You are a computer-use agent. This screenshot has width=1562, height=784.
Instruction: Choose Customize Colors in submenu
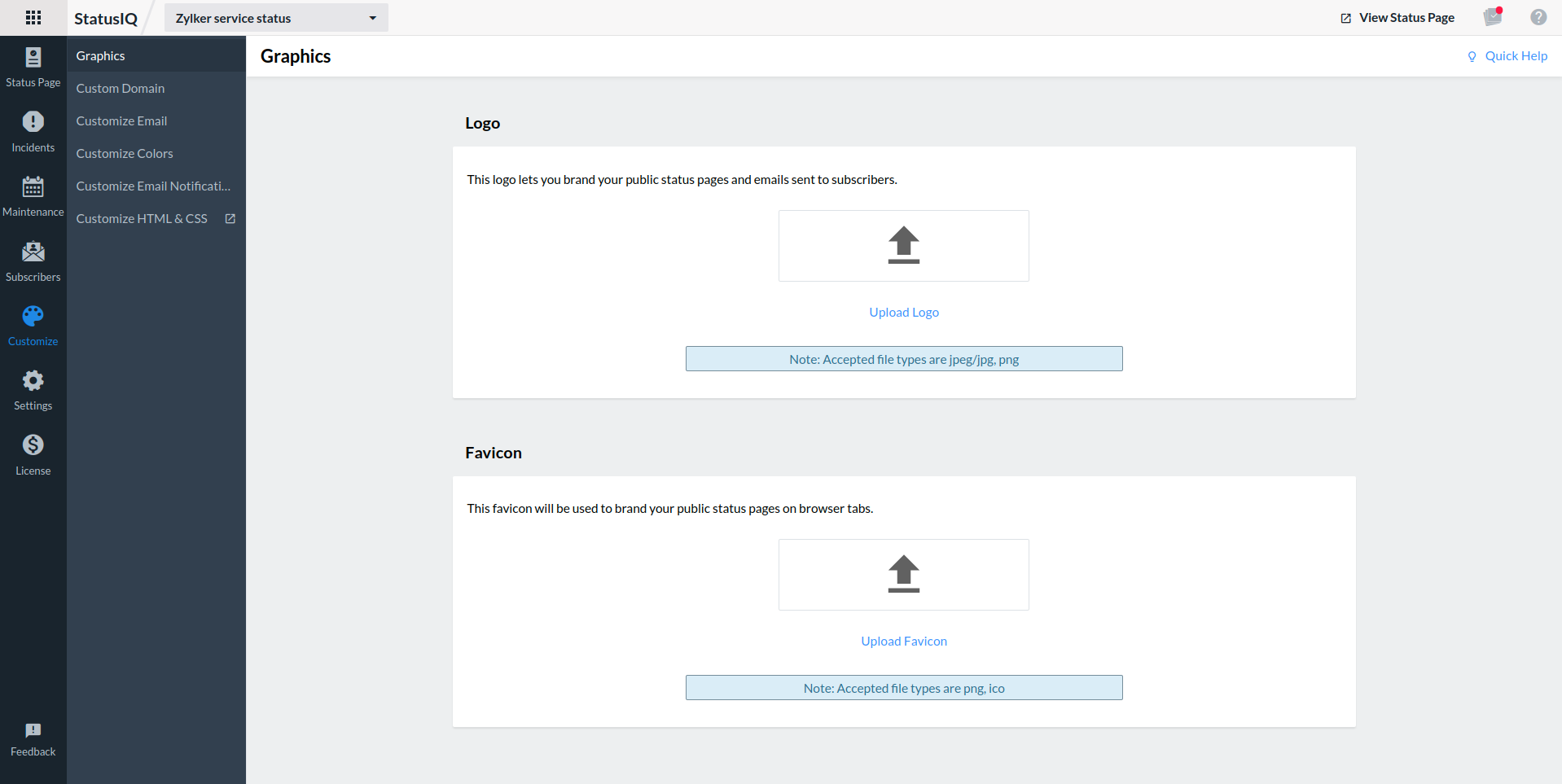pos(125,153)
